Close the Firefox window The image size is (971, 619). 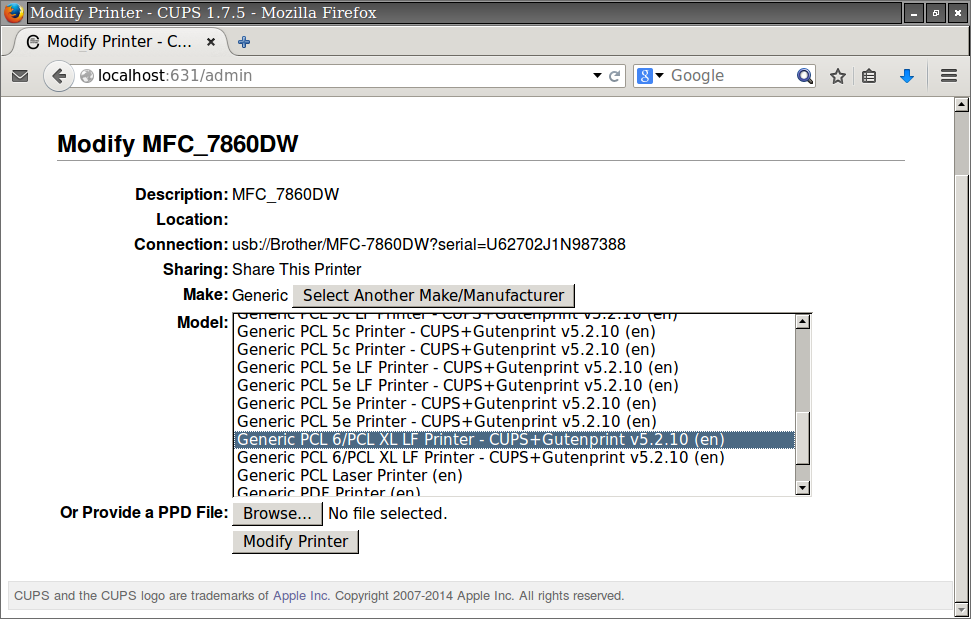click(957, 13)
